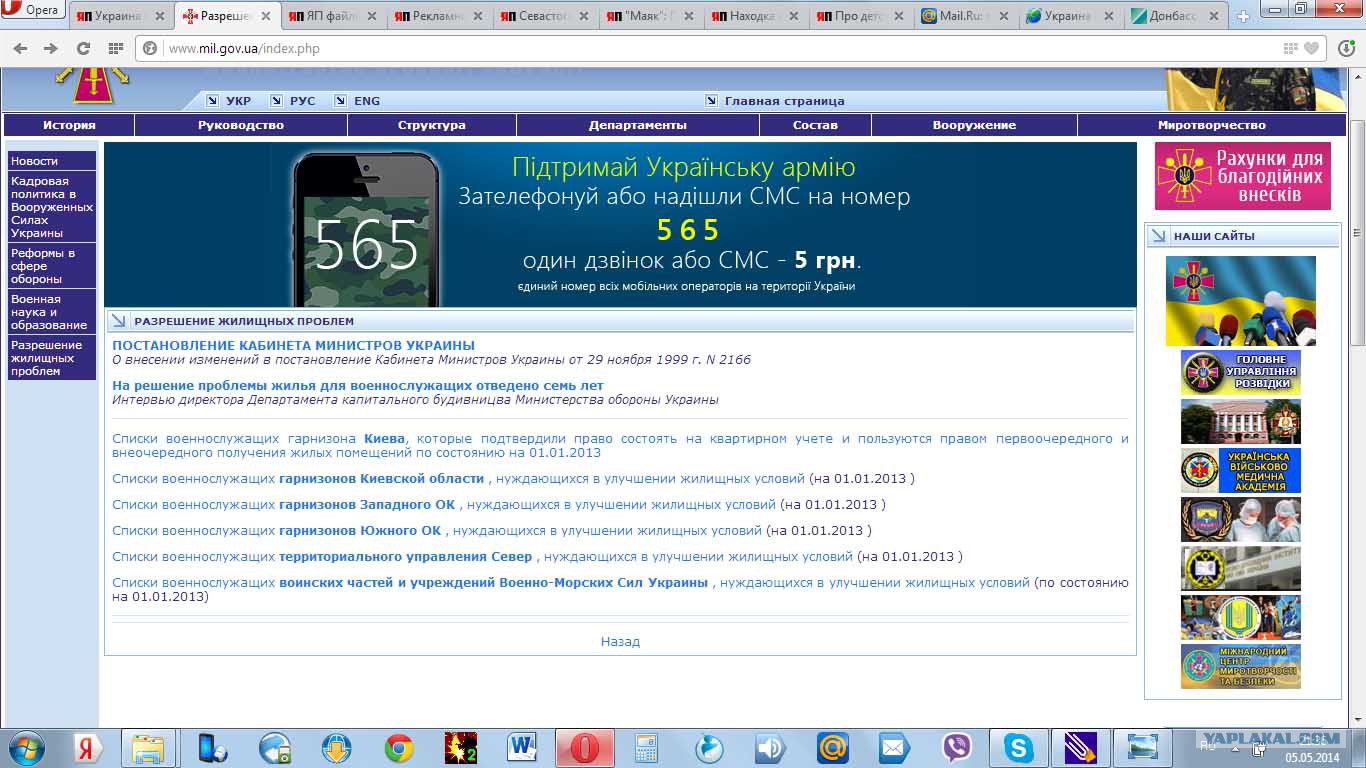
Task: Switch site language to ENG
Action: click(366, 101)
